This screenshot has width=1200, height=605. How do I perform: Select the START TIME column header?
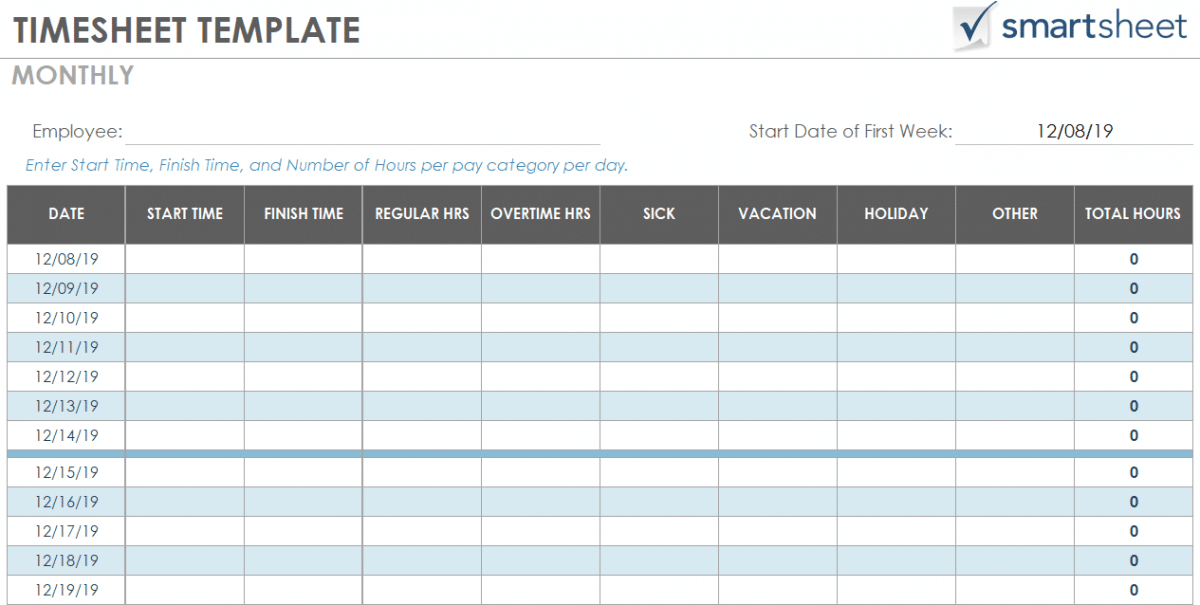[x=185, y=214]
